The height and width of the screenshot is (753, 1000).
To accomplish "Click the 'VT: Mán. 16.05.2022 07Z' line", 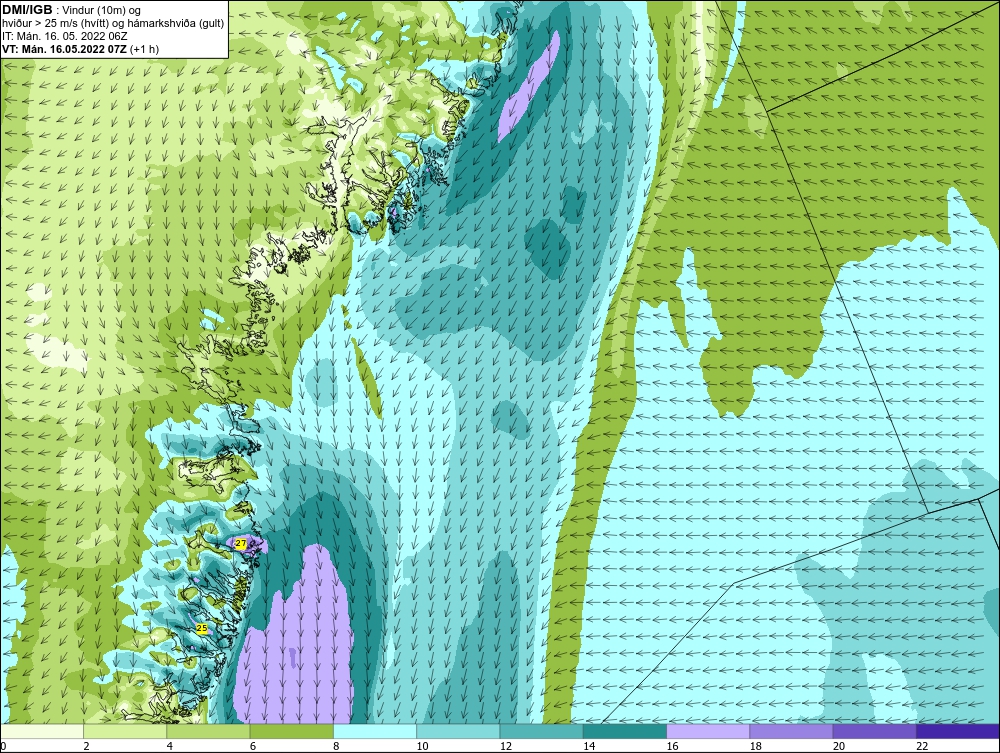I will 80,49.
